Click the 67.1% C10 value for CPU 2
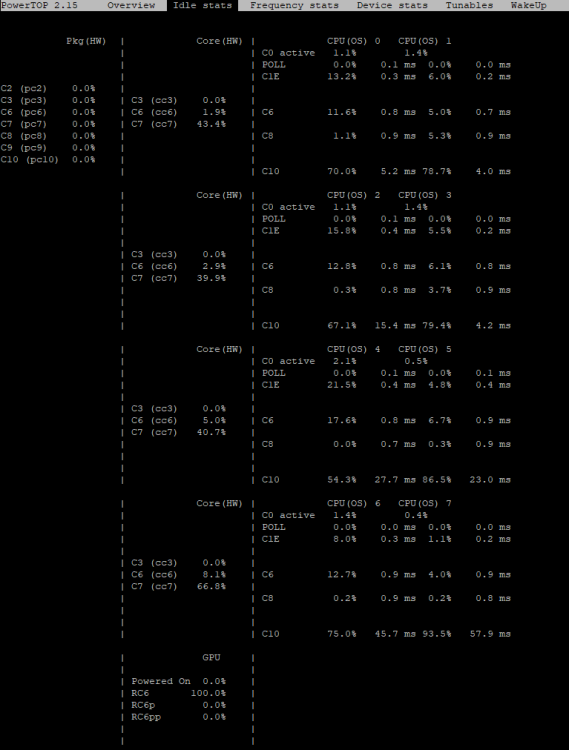The width and height of the screenshot is (569, 750). (x=342, y=326)
